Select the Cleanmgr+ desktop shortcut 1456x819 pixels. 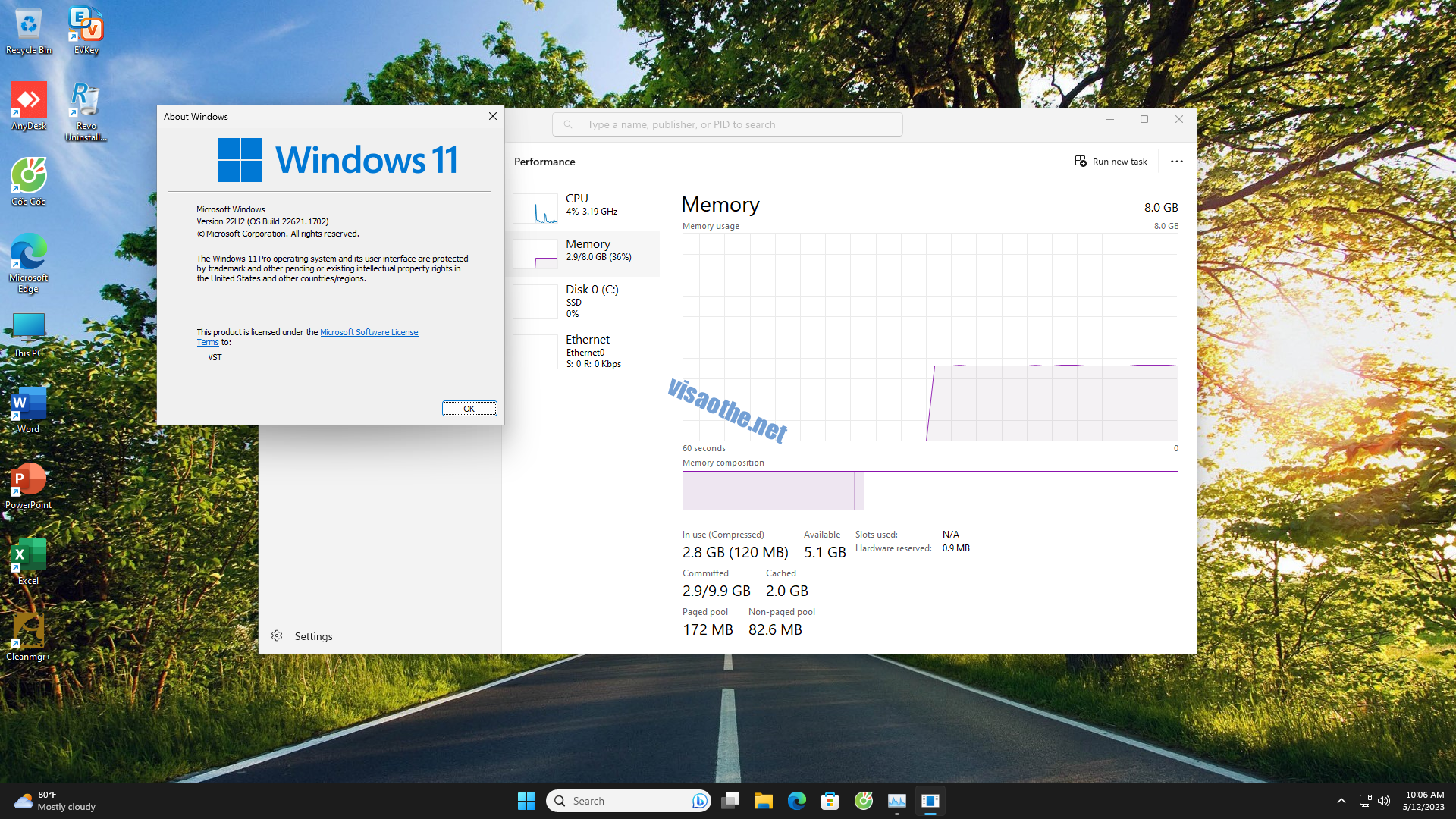coord(29,638)
